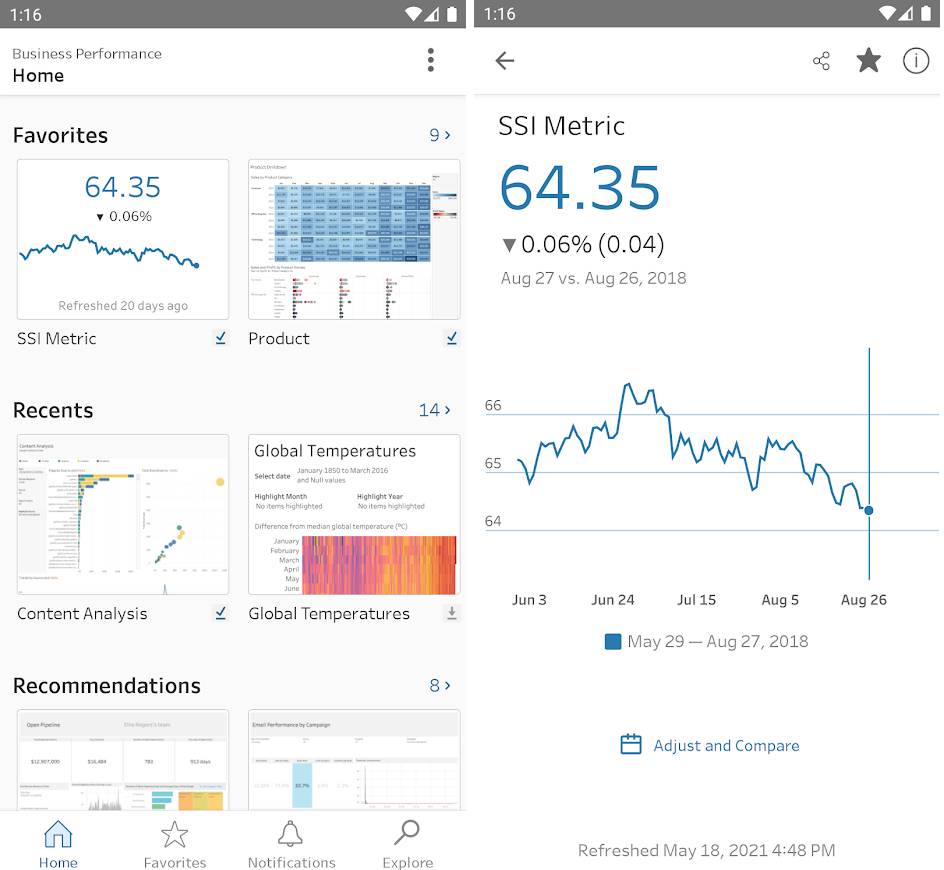This screenshot has height=870, width=944.
Task: Open Notifications from the bottom bar
Action: [291, 843]
